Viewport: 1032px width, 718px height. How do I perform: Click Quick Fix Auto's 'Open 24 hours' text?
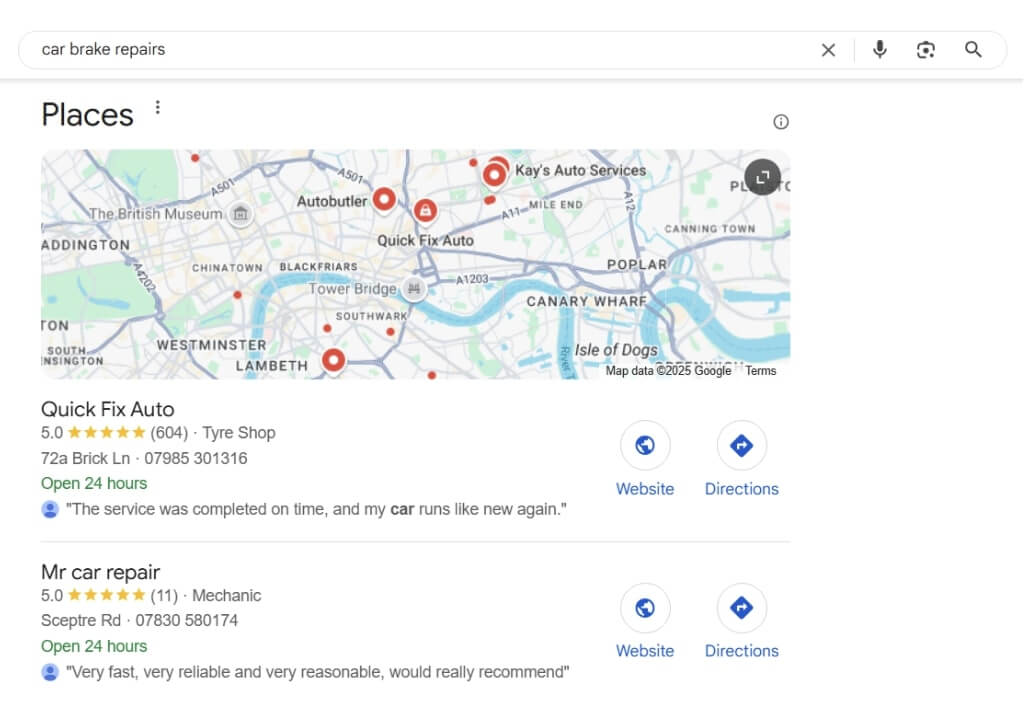tap(94, 486)
